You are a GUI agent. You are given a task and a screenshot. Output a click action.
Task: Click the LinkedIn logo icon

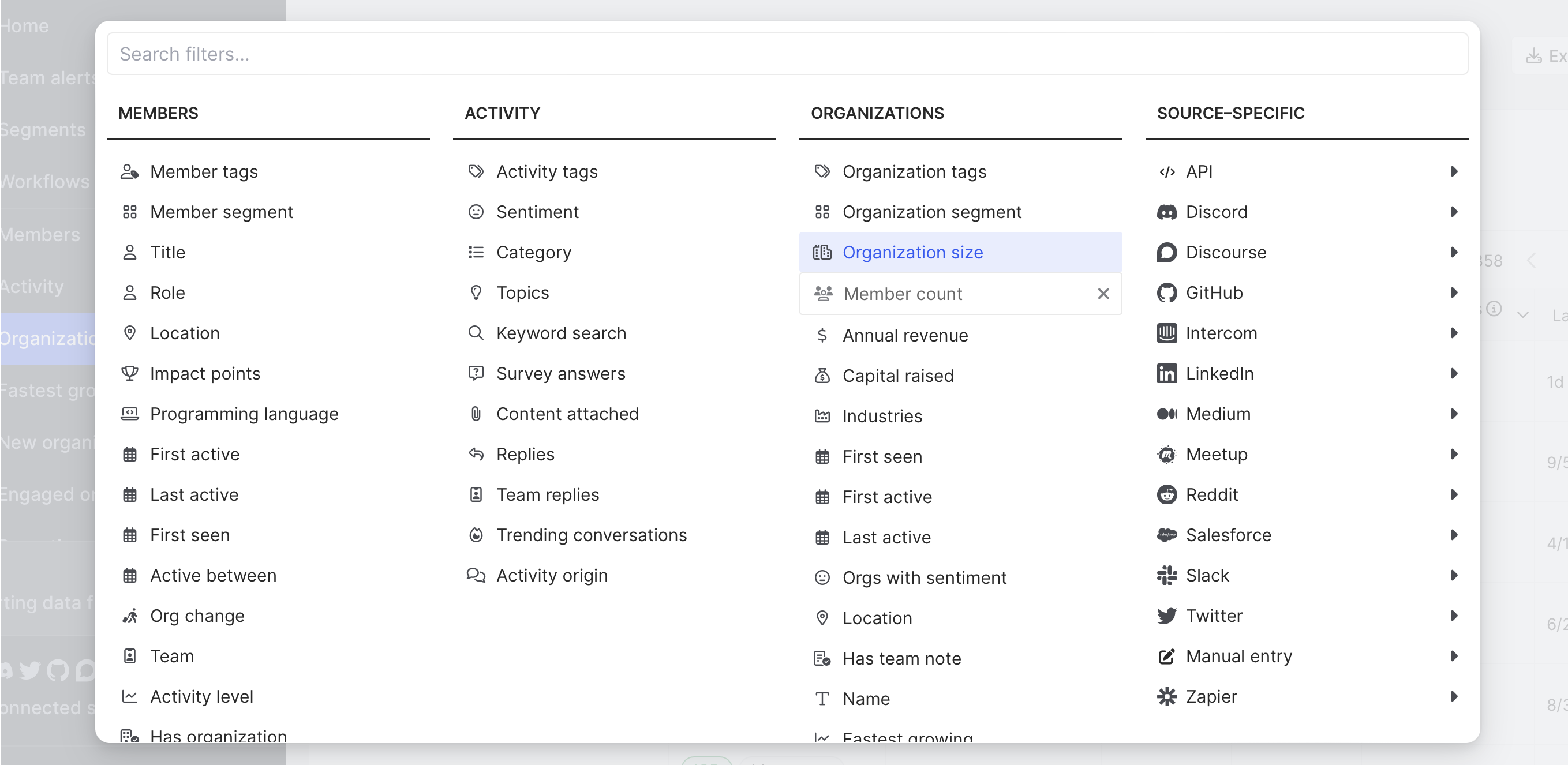(x=1166, y=373)
